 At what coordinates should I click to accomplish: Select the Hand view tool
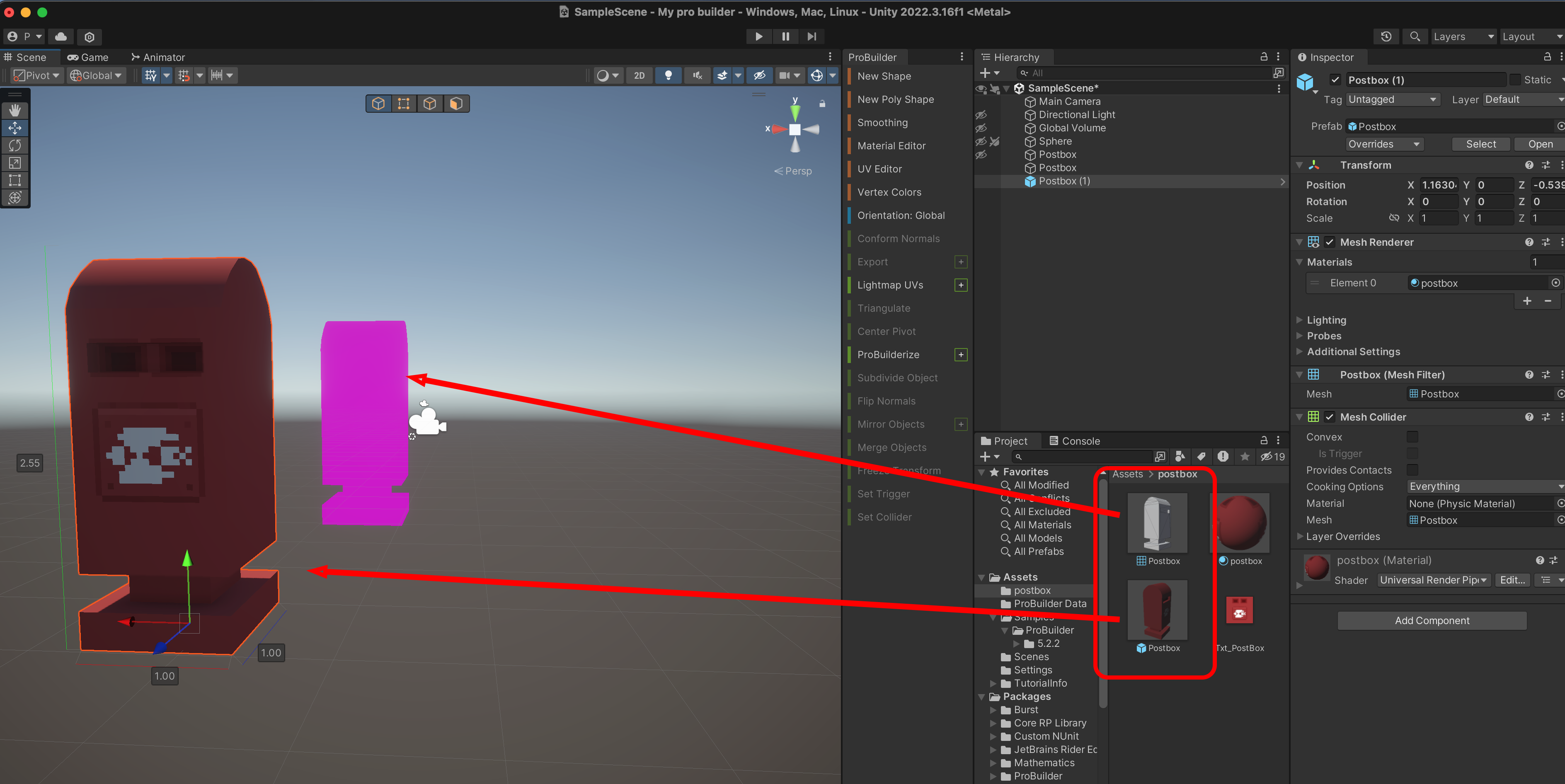coord(15,110)
